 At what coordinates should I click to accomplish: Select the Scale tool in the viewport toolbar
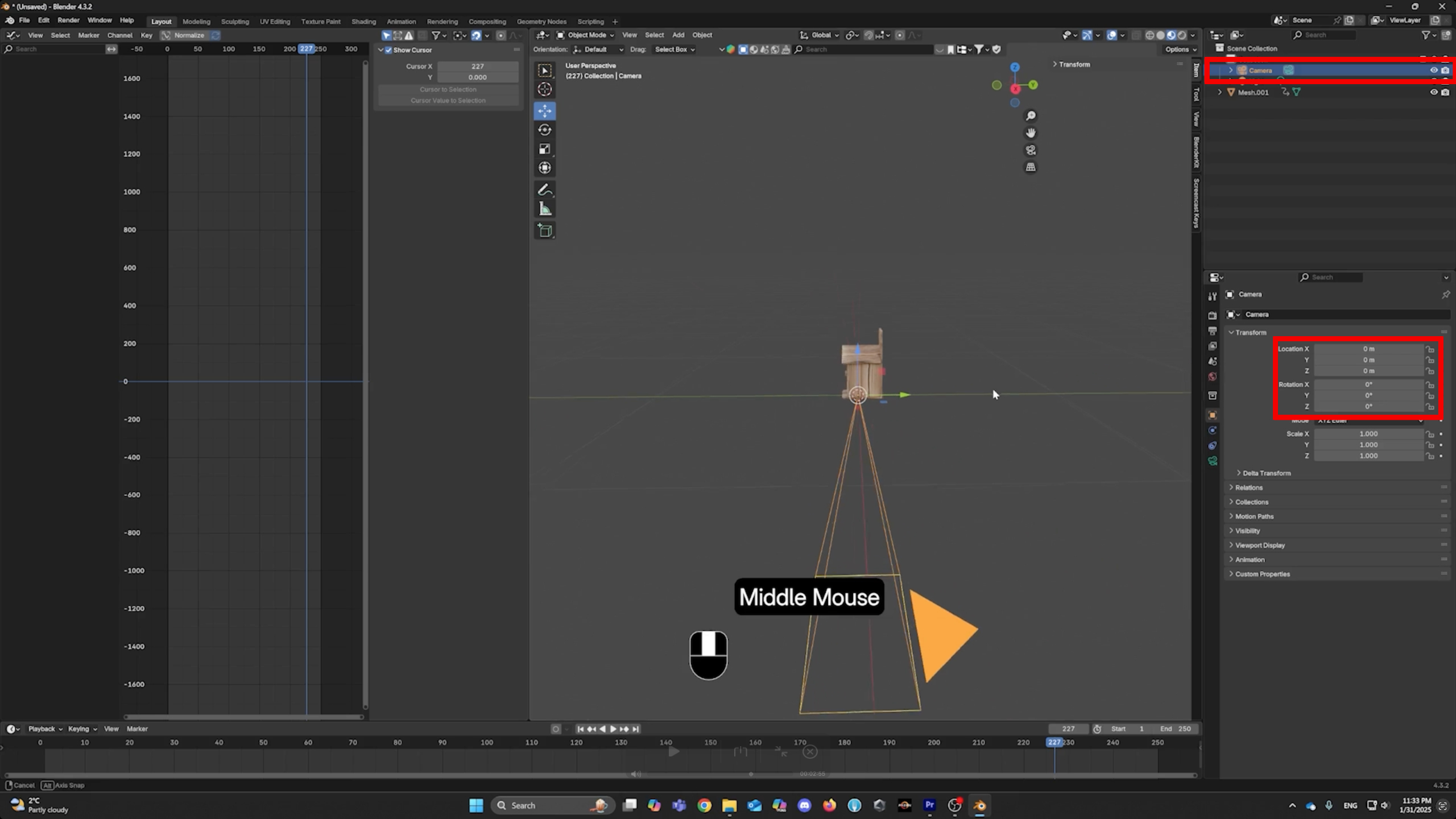pyautogui.click(x=544, y=149)
